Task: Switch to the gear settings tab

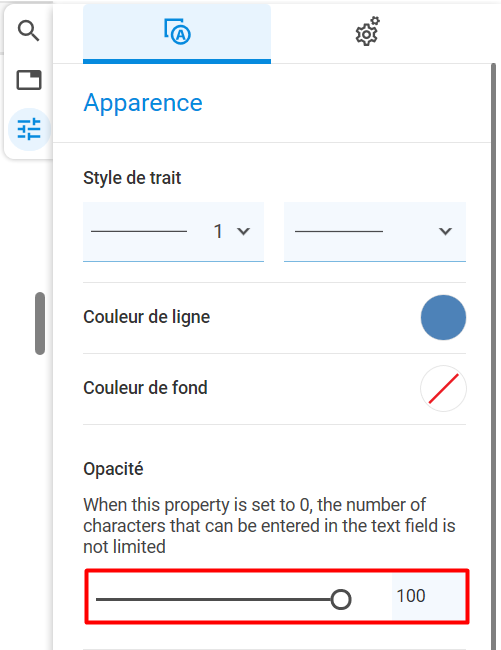Action: pyautogui.click(x=367, y=32)
